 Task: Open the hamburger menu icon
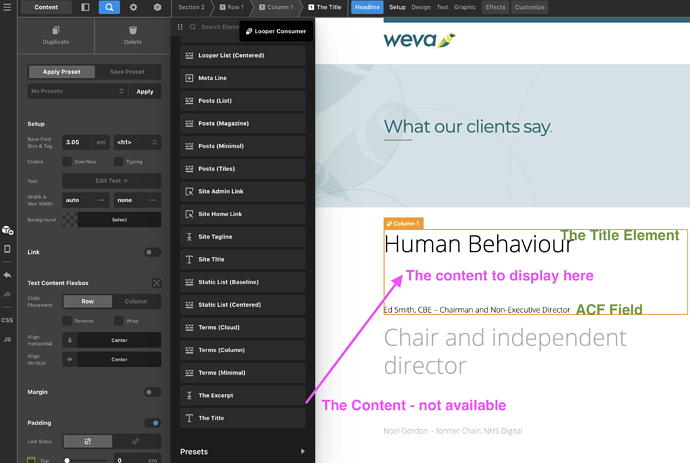point(7,7)
